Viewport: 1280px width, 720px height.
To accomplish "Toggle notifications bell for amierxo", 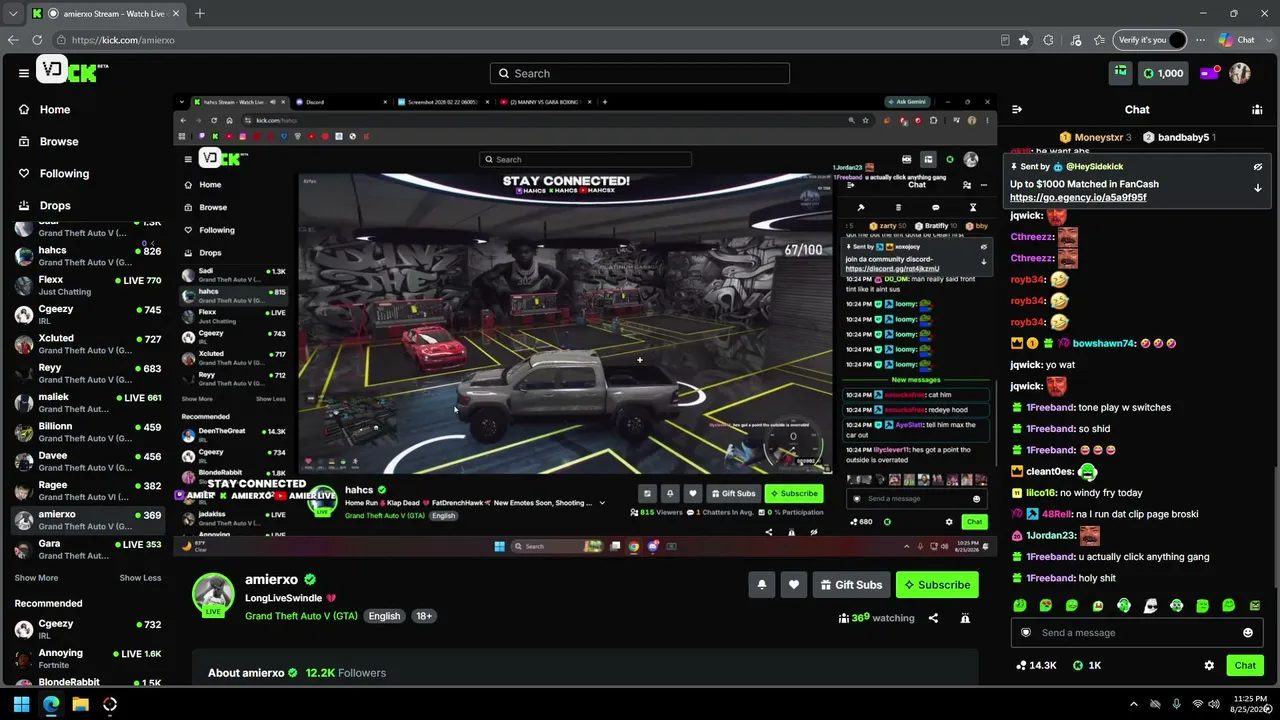I will pos(762,585).
